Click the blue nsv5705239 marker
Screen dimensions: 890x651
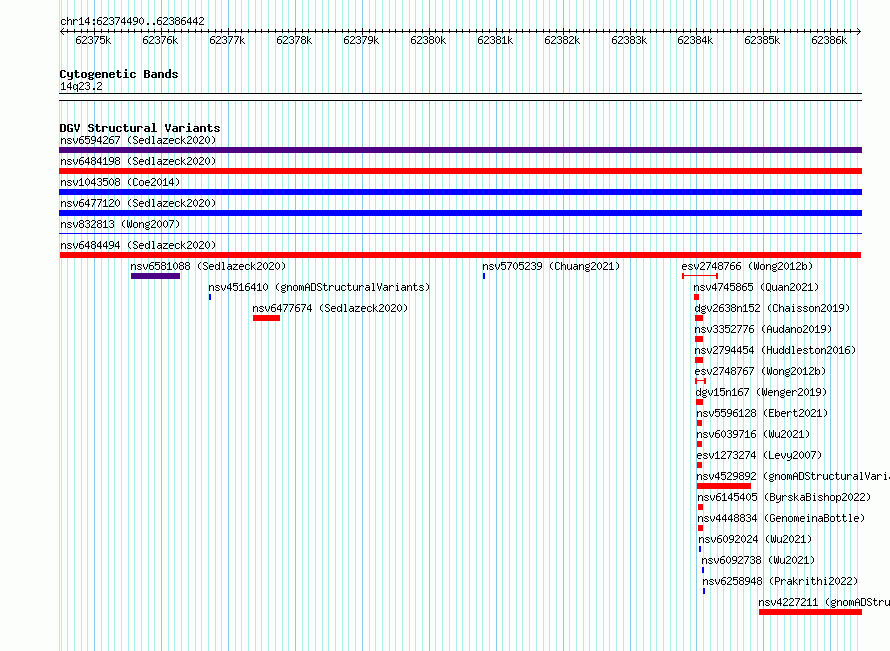coord(484,276)
